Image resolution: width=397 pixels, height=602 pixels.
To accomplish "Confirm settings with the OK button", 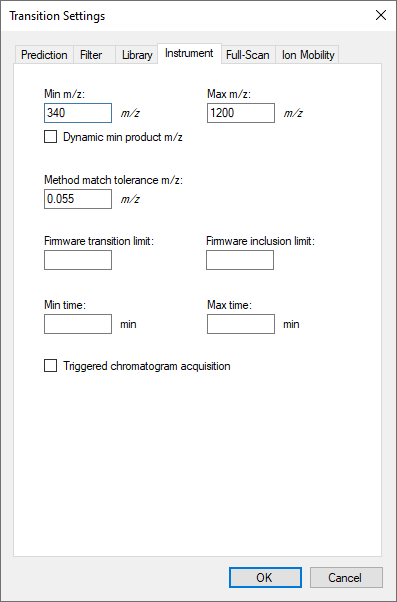I will coord(265,577).
